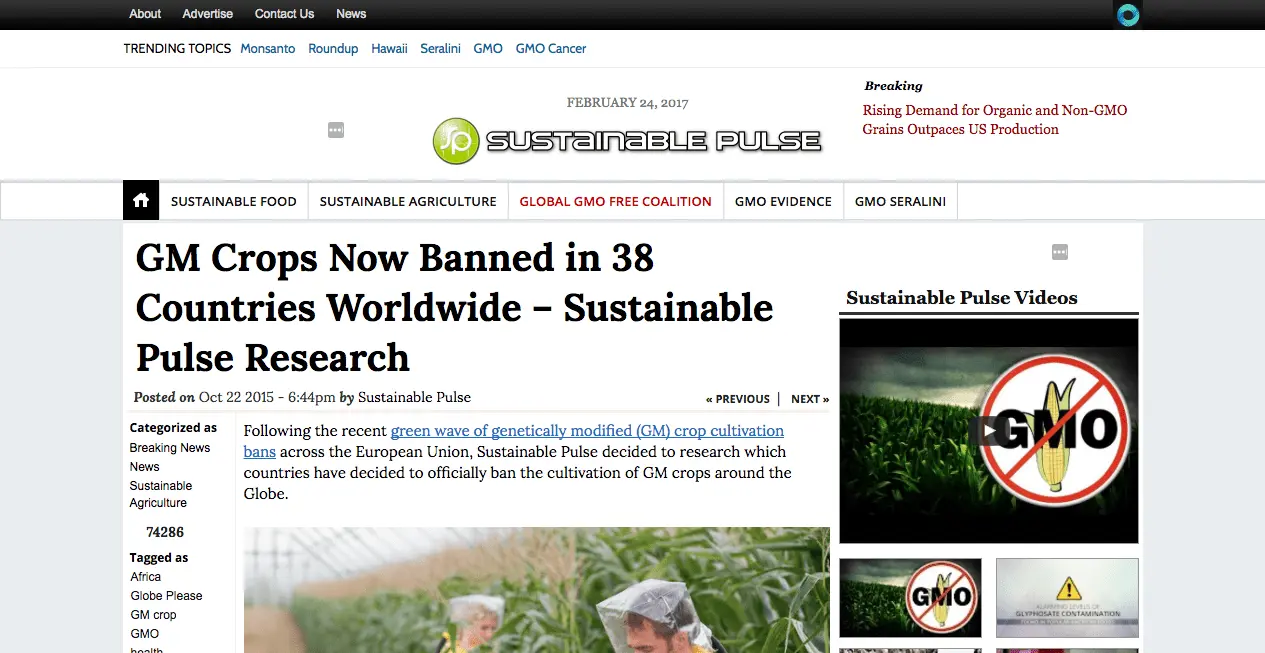Click the Sustainable Pulse Videos heading
Viewport: 1265px width, 653px height.
pos(962,298)
